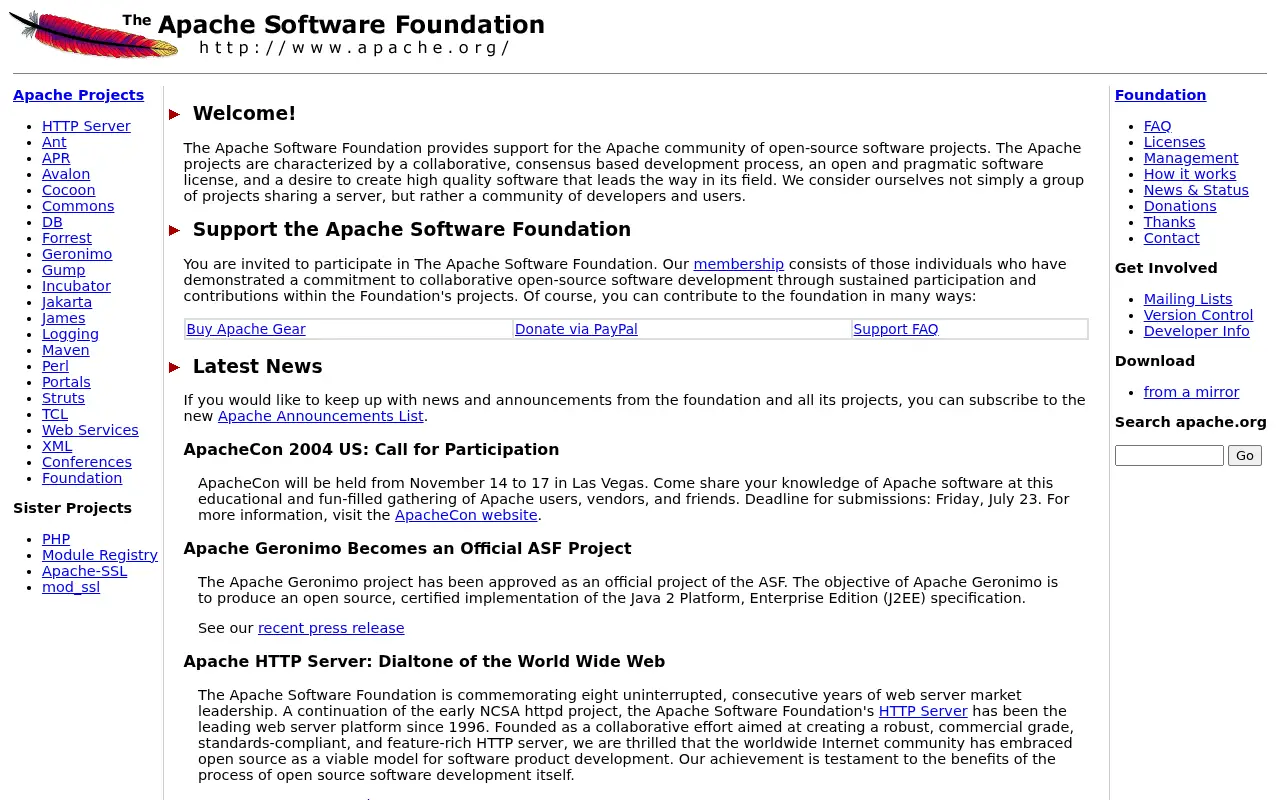Open the Maven project link
This screenshot has height=800, width=1280.
66,350
